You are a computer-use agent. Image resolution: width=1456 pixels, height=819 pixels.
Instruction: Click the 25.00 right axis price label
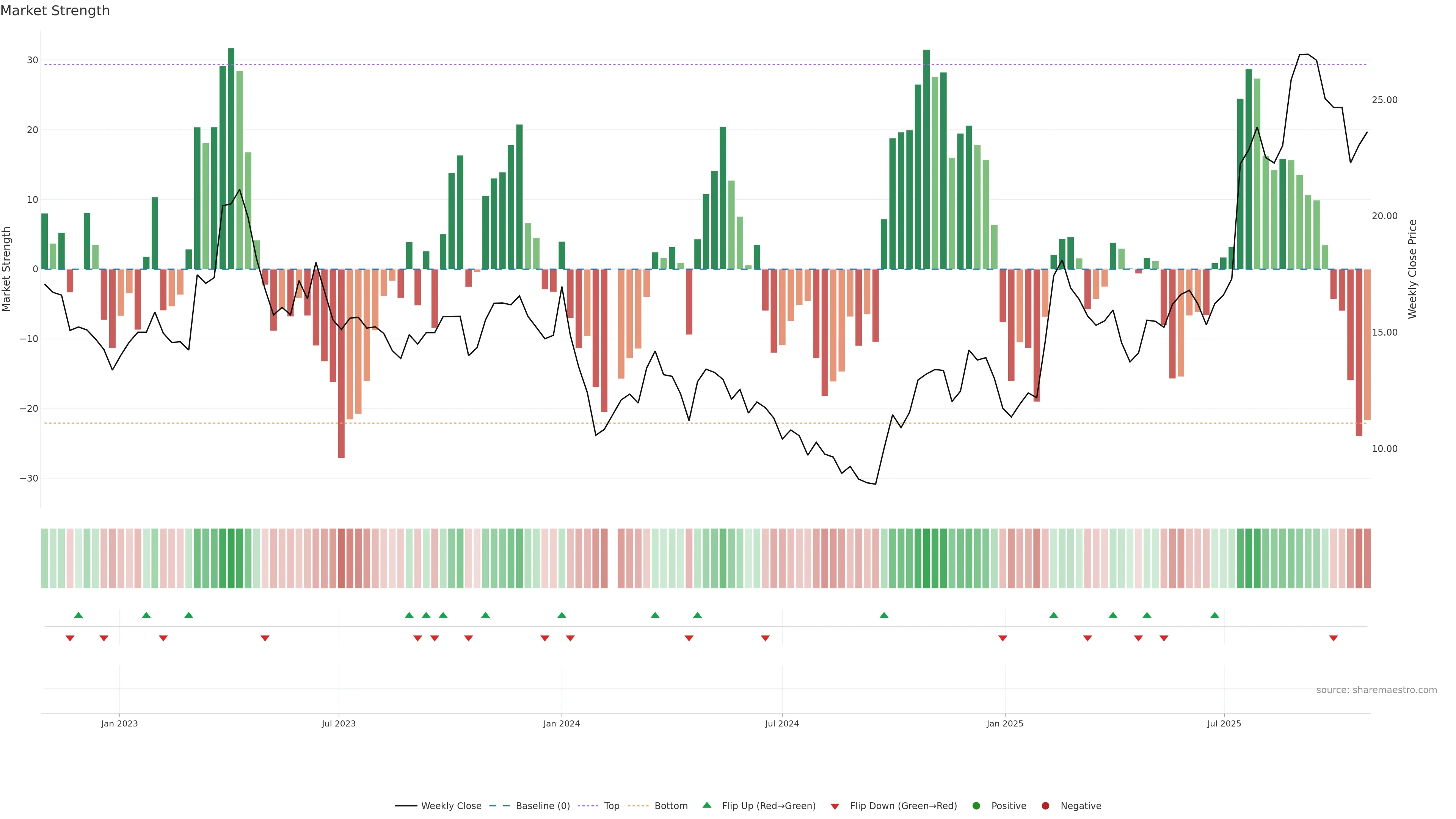click(x=1384, y=100)
